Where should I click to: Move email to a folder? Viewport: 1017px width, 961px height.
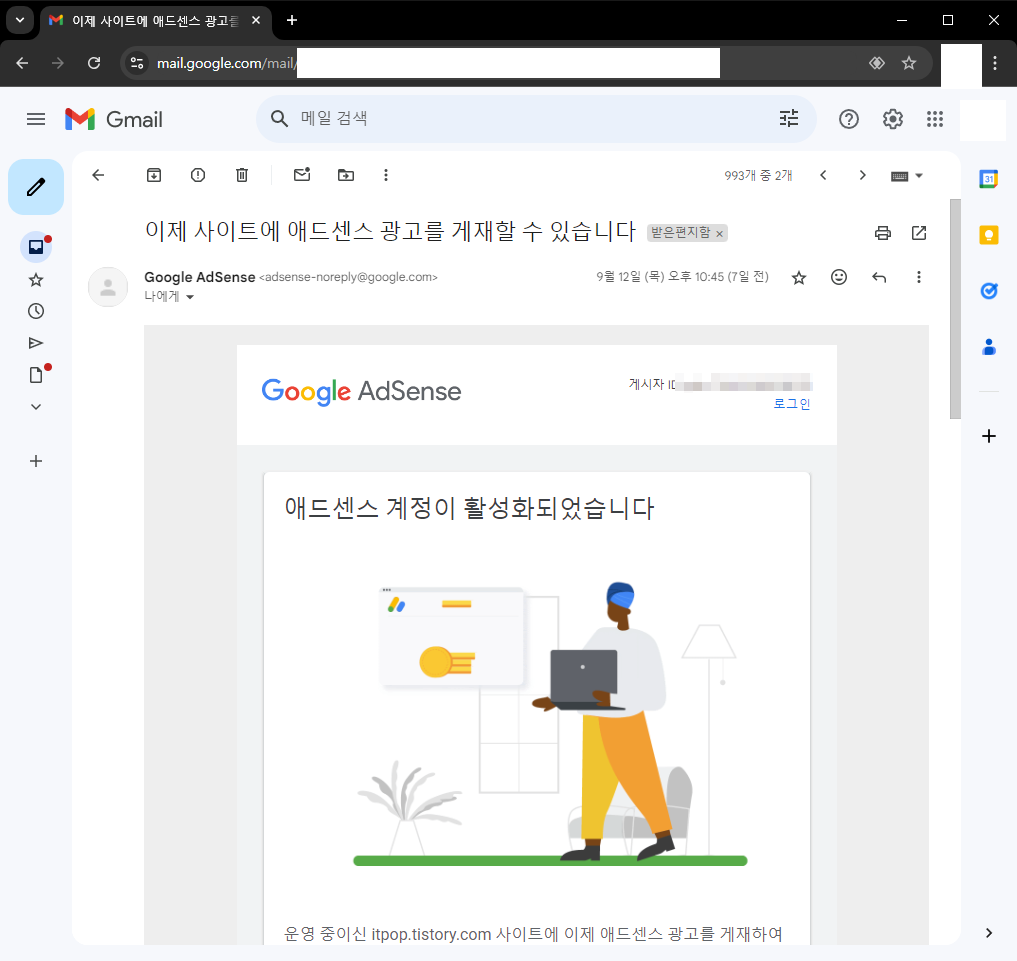[346, 175]
